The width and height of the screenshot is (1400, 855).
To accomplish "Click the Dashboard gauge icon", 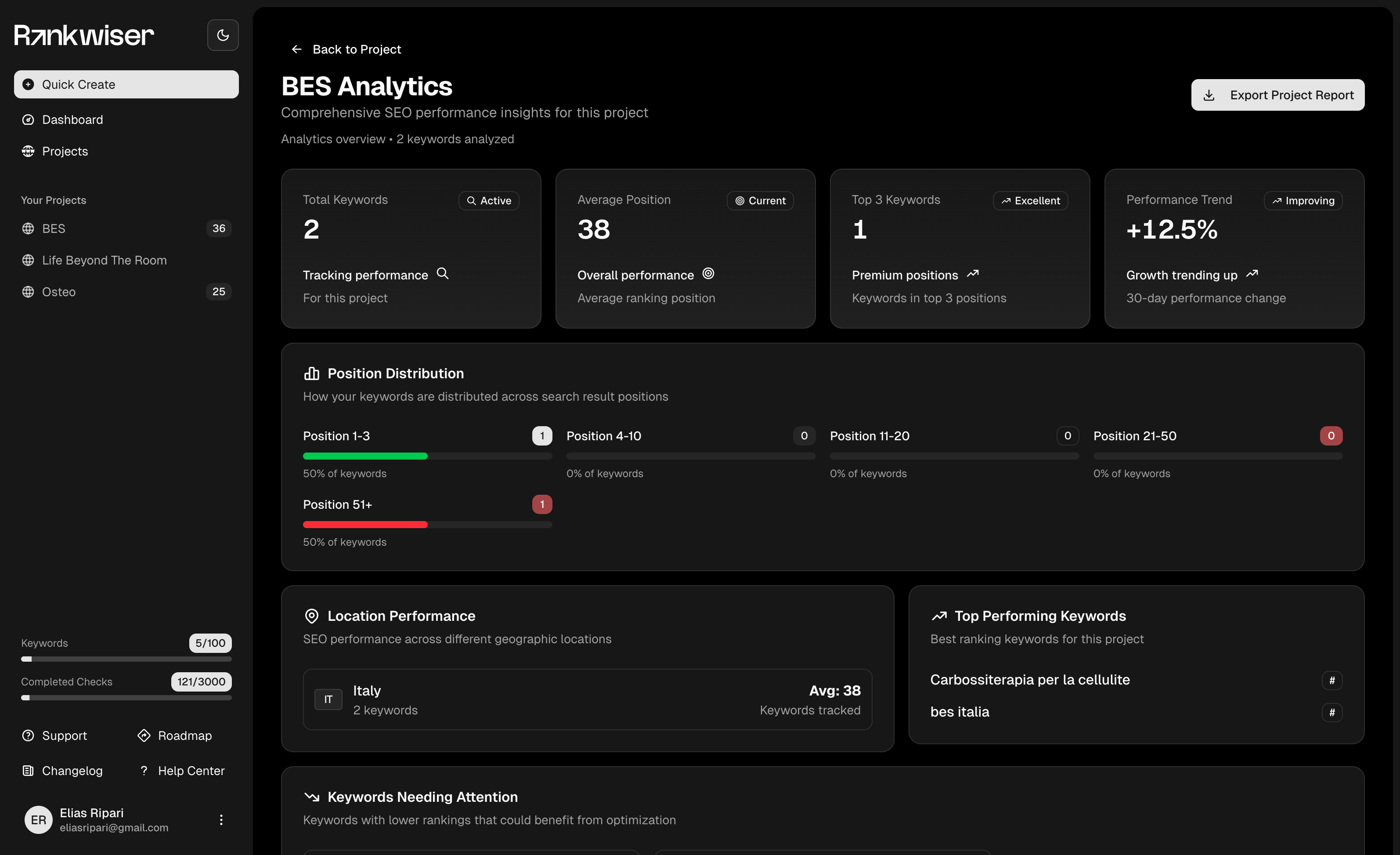I will tap(28, 120).
